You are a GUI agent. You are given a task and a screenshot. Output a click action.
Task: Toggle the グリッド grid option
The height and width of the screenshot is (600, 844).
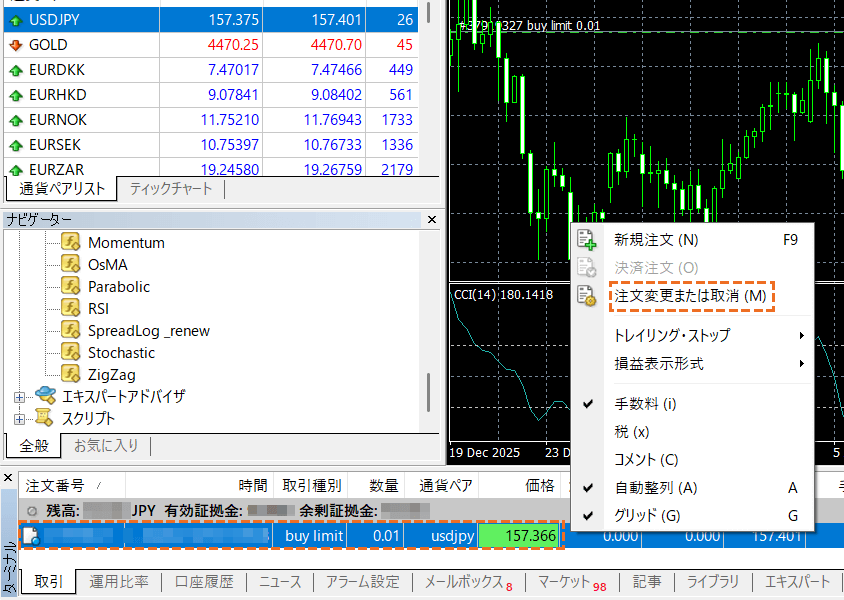591,516
